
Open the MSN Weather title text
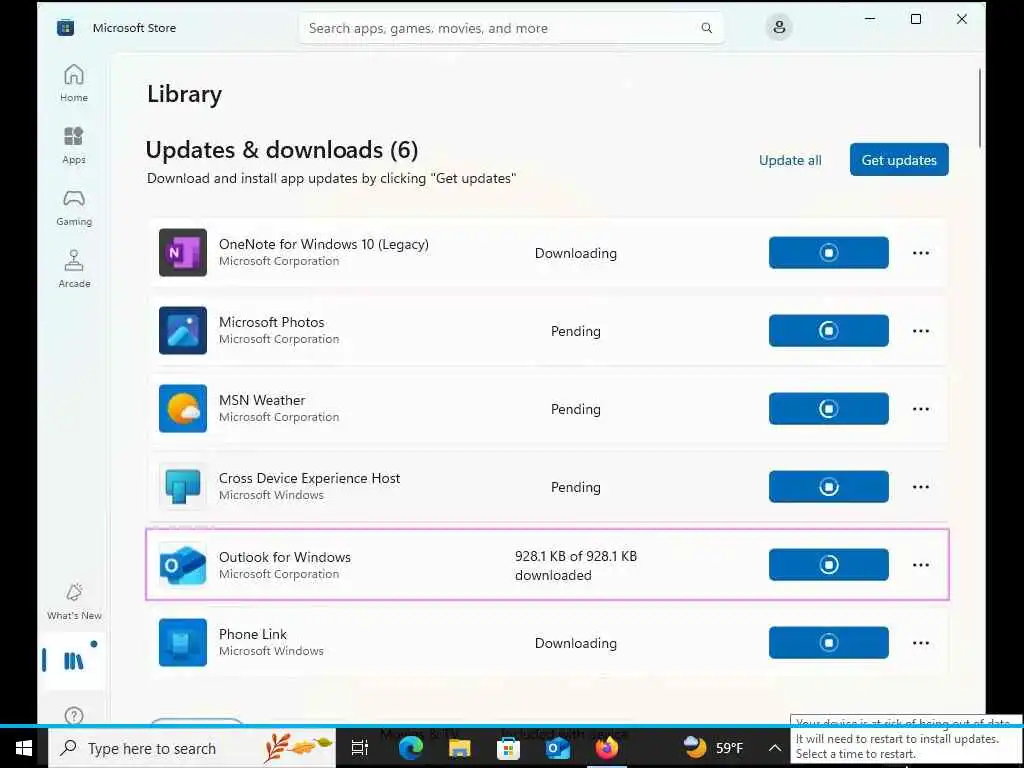tap(262, 400)
